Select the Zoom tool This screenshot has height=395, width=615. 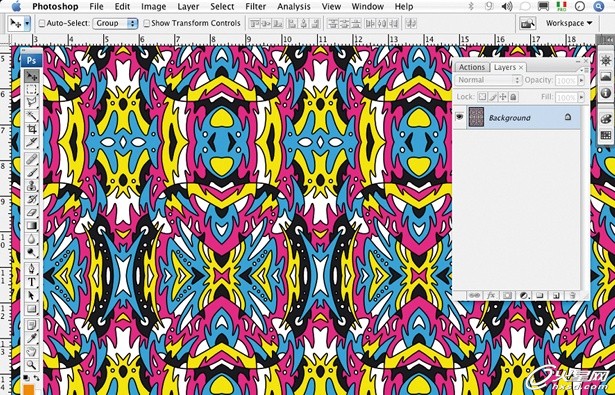pos(31,365)
